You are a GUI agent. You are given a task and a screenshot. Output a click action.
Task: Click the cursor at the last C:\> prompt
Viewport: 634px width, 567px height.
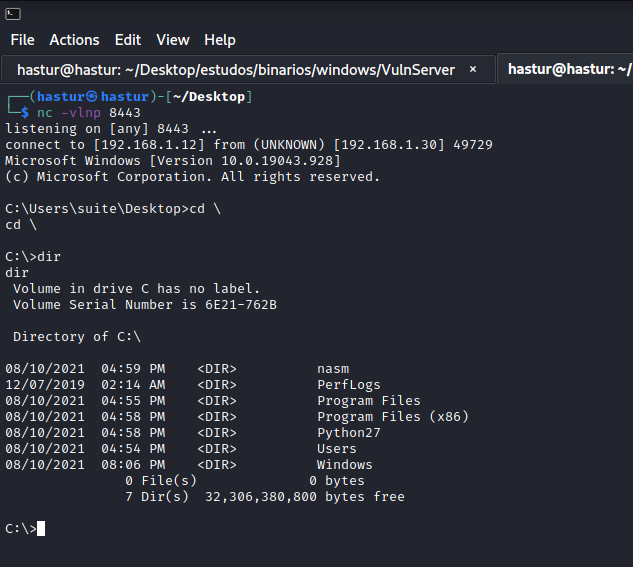(x=41, y=529)
